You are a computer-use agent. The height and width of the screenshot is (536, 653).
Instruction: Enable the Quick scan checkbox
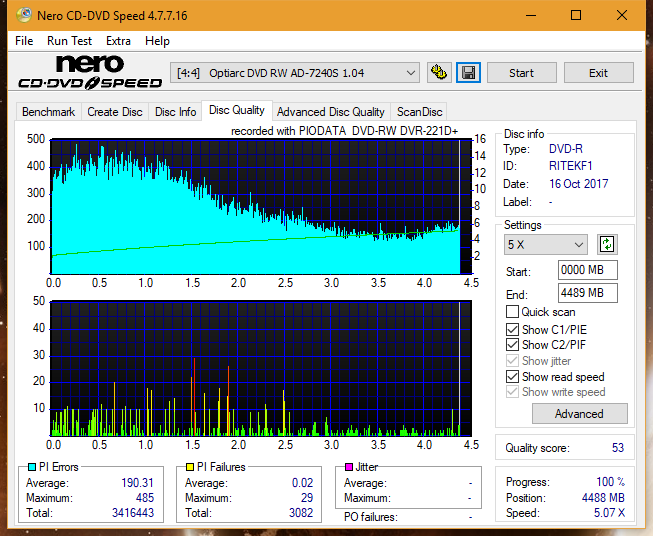[512, 312]
